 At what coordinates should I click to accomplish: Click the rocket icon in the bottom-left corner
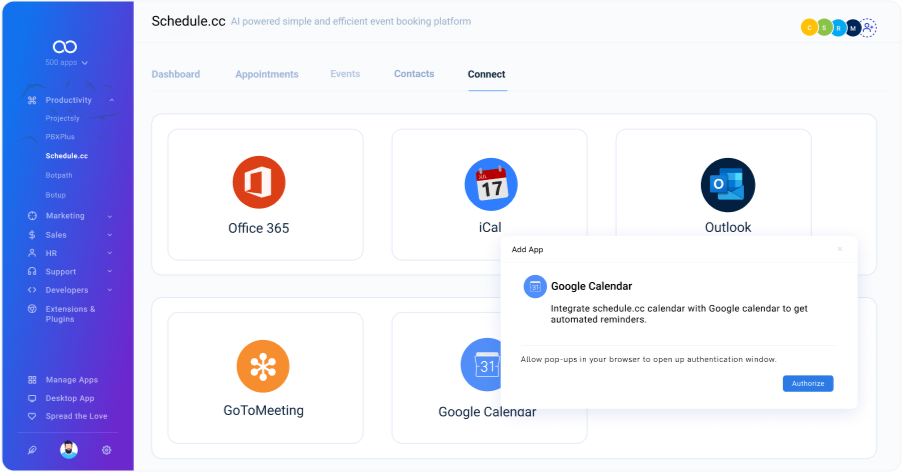tap(32, 450)
